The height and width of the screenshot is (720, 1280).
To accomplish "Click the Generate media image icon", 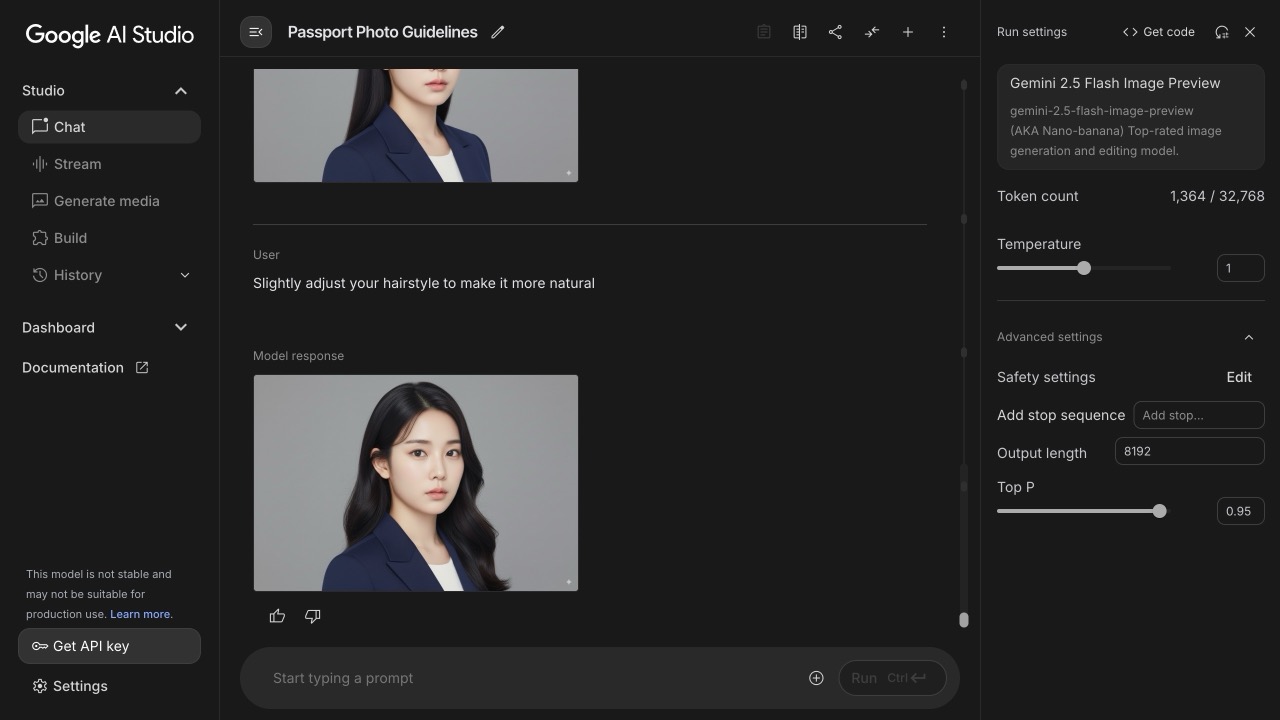I will point(40,200).
